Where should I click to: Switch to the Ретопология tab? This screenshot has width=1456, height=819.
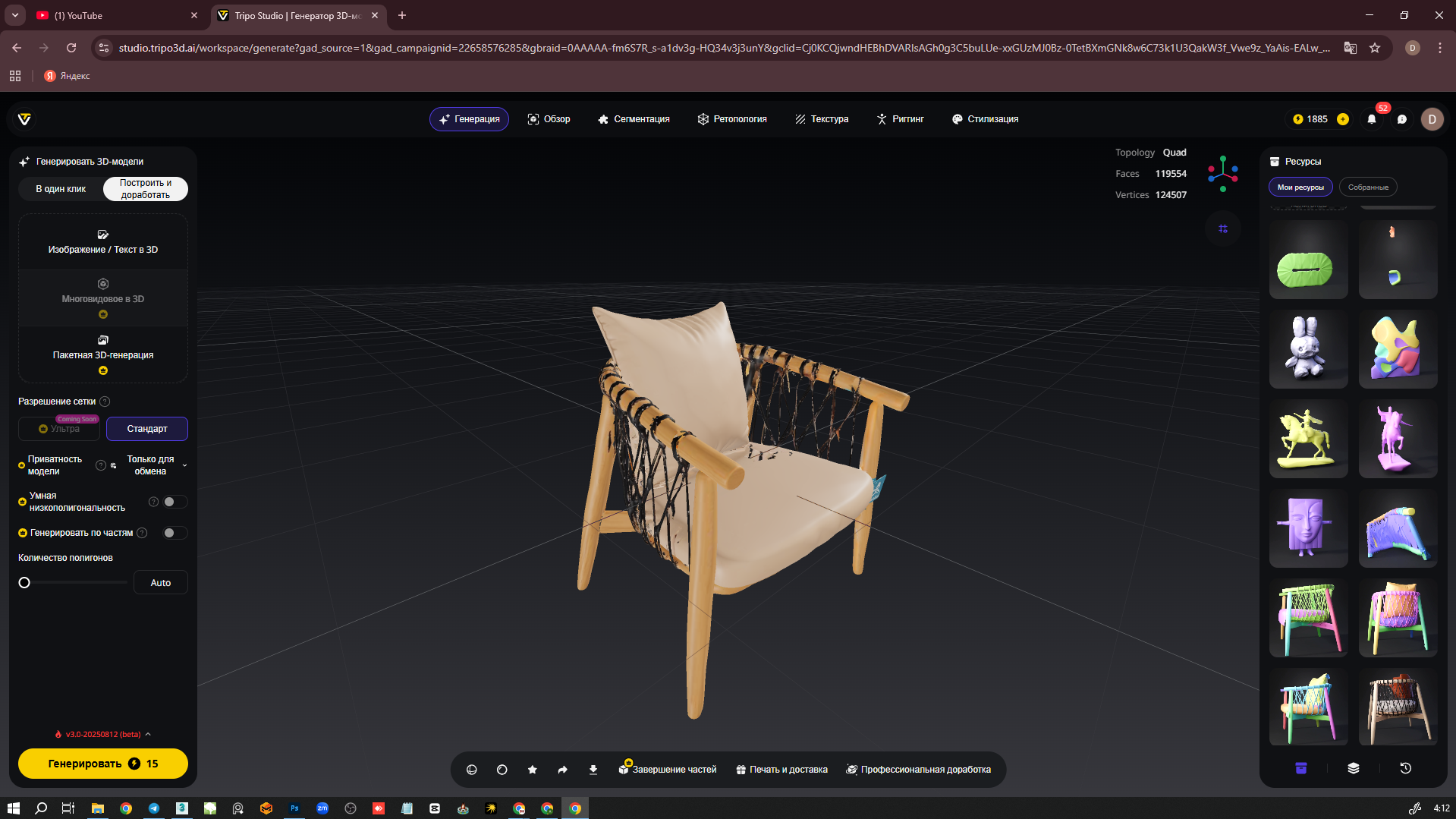[x=732, y=119]
